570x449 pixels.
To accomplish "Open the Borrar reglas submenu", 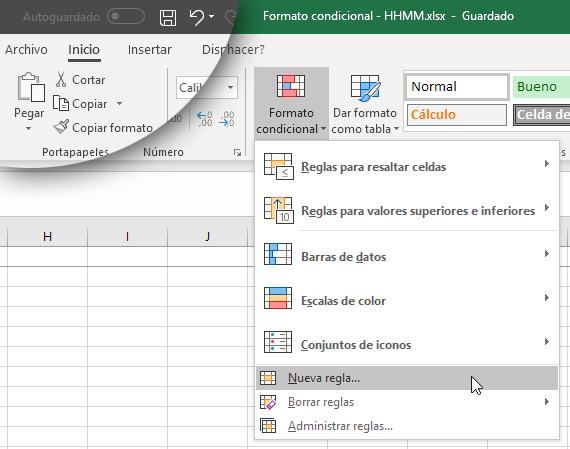I will point(407,402).
